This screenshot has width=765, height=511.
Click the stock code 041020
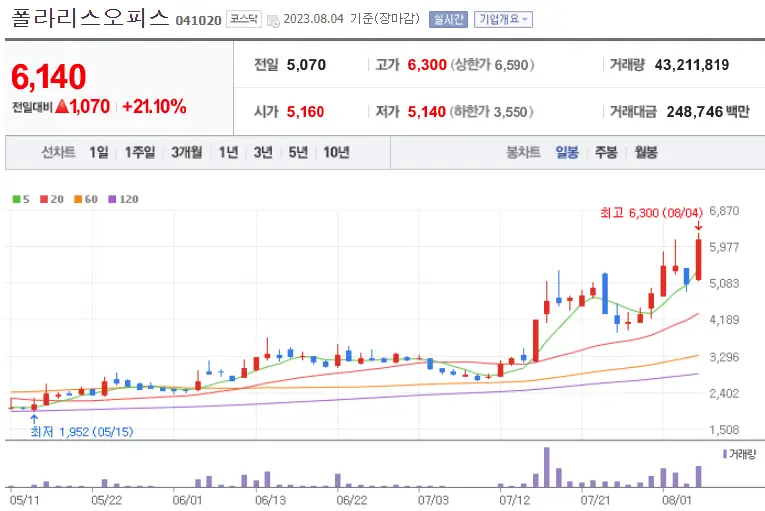[x=199, y=20]
